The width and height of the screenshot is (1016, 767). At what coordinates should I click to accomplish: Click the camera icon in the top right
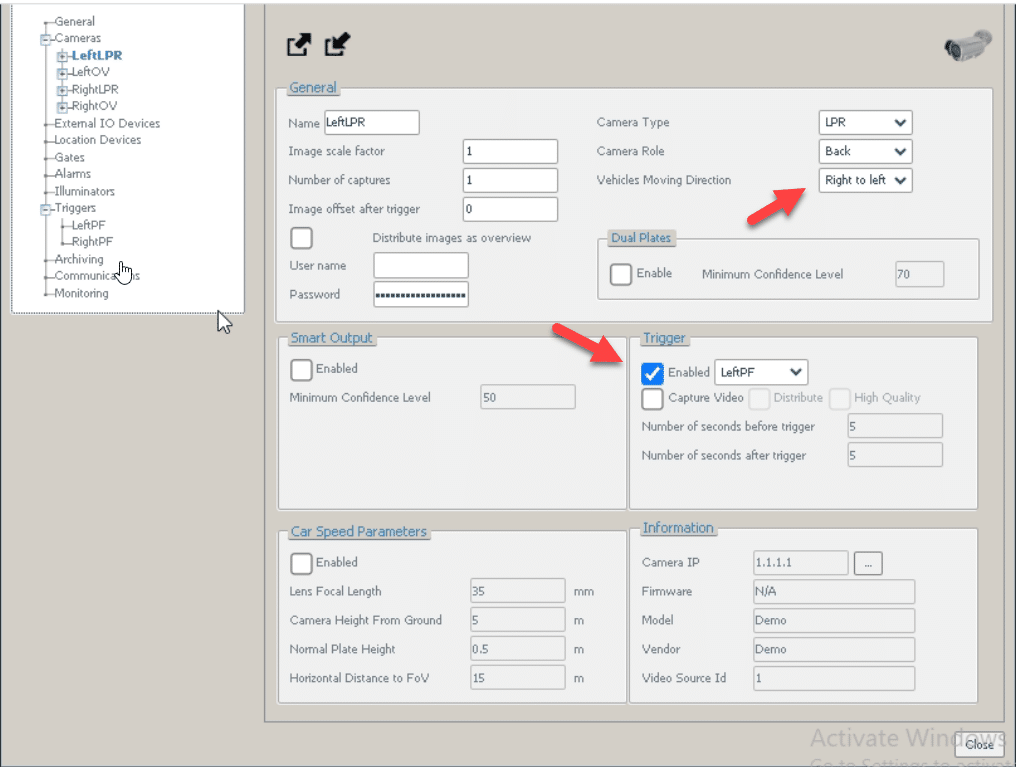point(965,45)
